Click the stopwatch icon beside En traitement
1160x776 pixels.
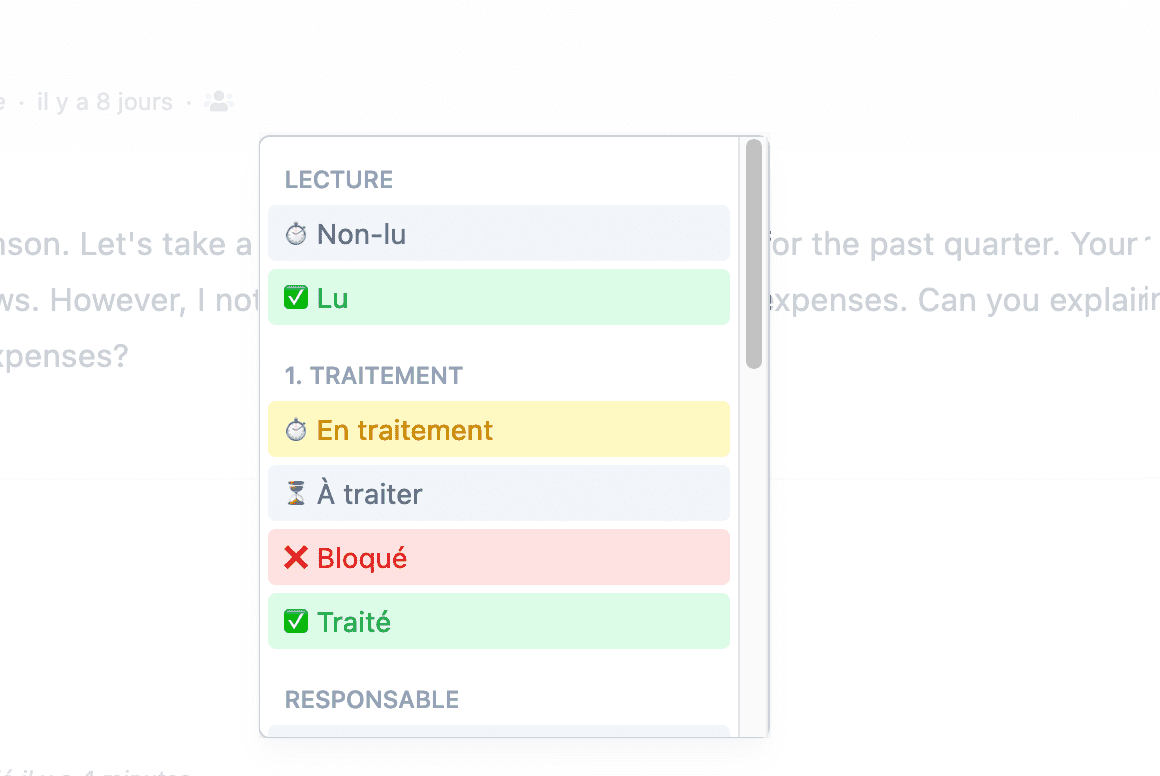(x=296, y=430)
